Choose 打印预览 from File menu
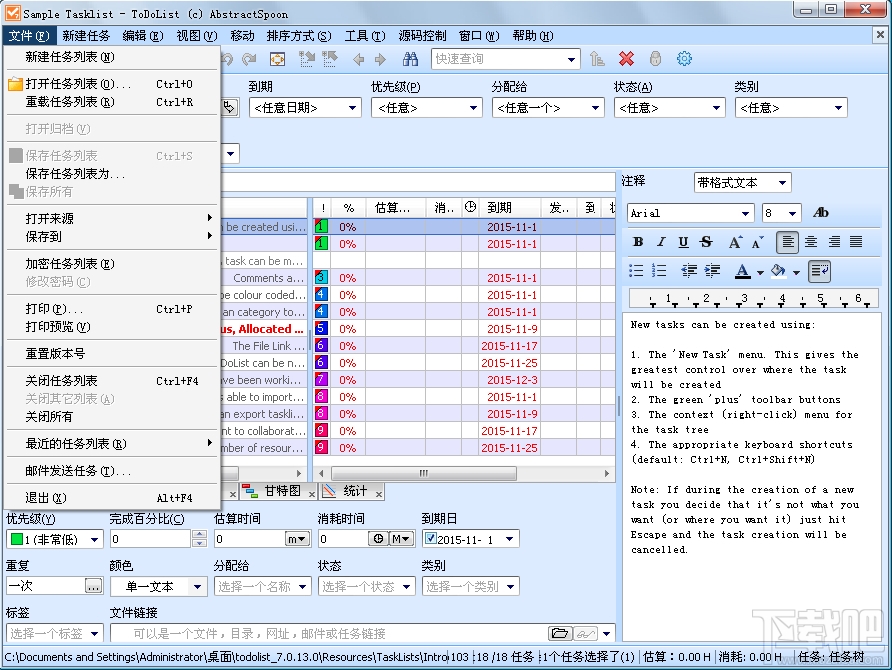Image resolution: width=892 pixels, height=670 pixels. [x=112, y=327]
